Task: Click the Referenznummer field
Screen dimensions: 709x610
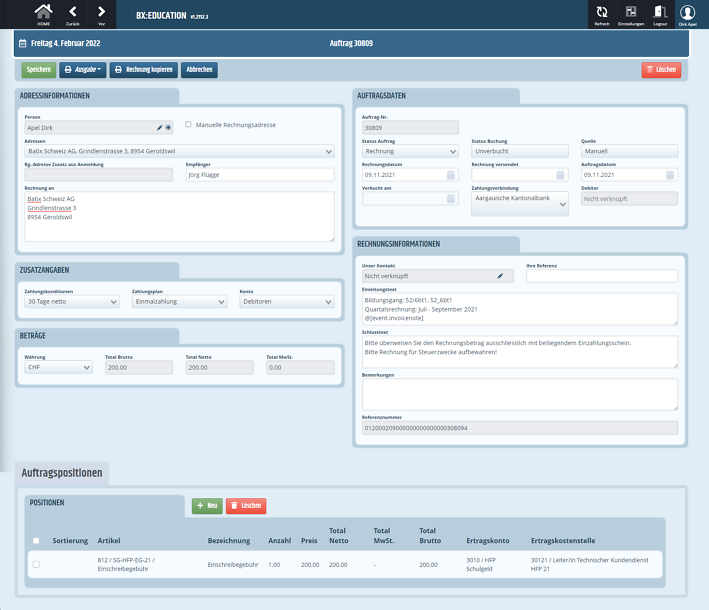Action: [x=520, y=428]
